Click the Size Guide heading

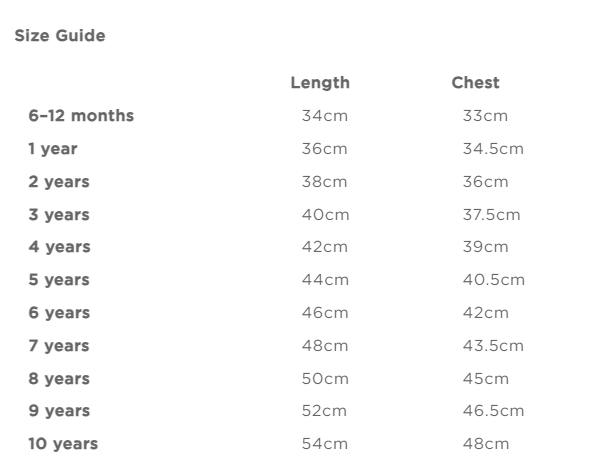59,36
